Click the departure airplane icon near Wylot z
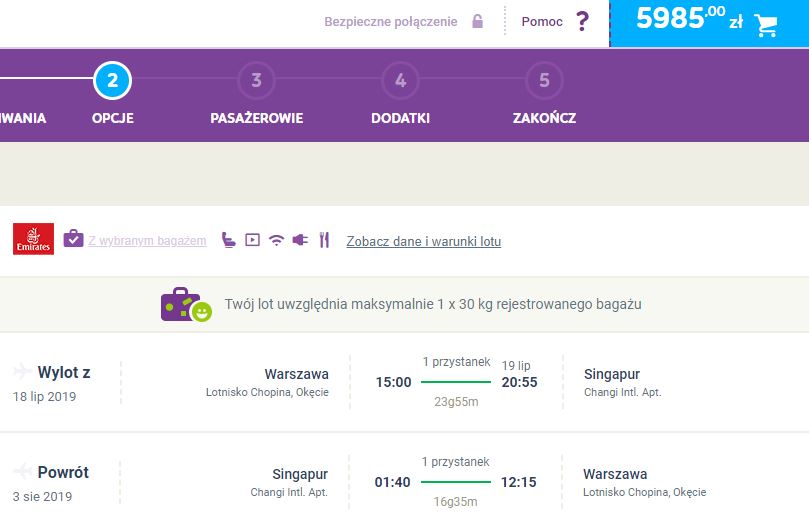Viewport: 809px width, 517px height. coord(22,370)
